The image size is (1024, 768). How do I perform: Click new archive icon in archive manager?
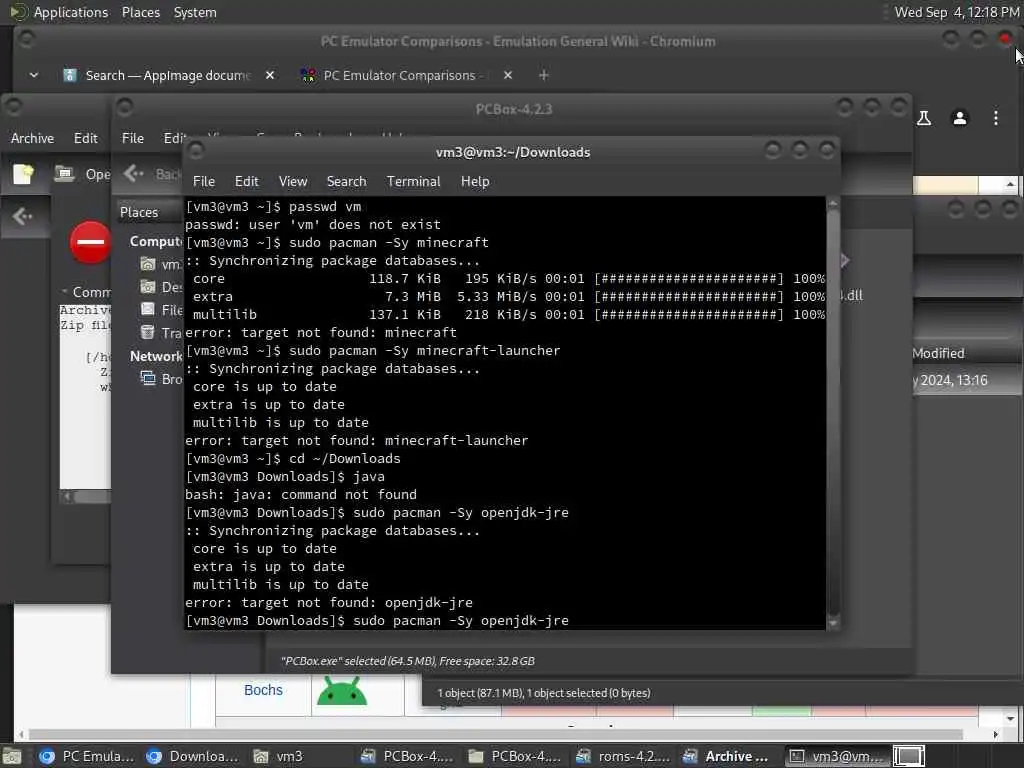(23, 174)
